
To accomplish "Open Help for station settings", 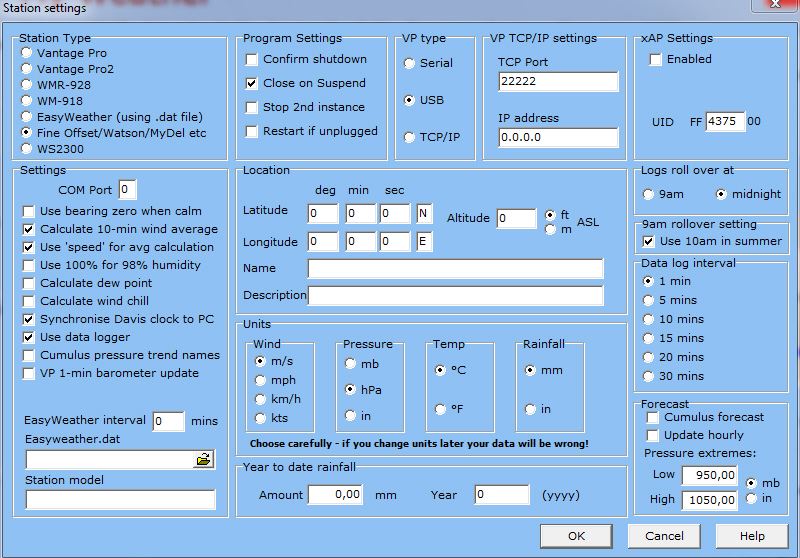I will coord(752,536).
